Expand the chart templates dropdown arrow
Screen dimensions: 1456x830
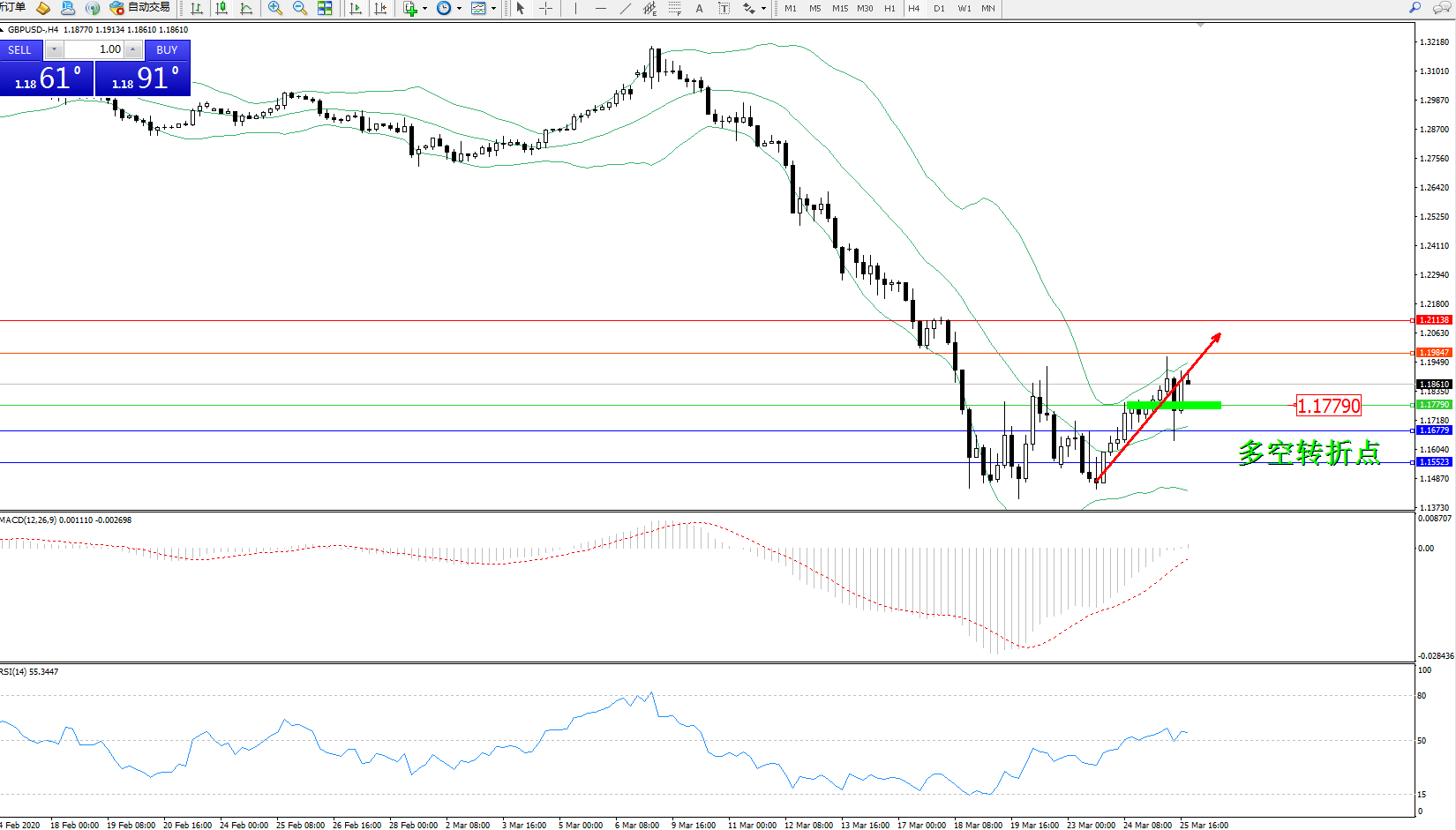tap(493, 9)
